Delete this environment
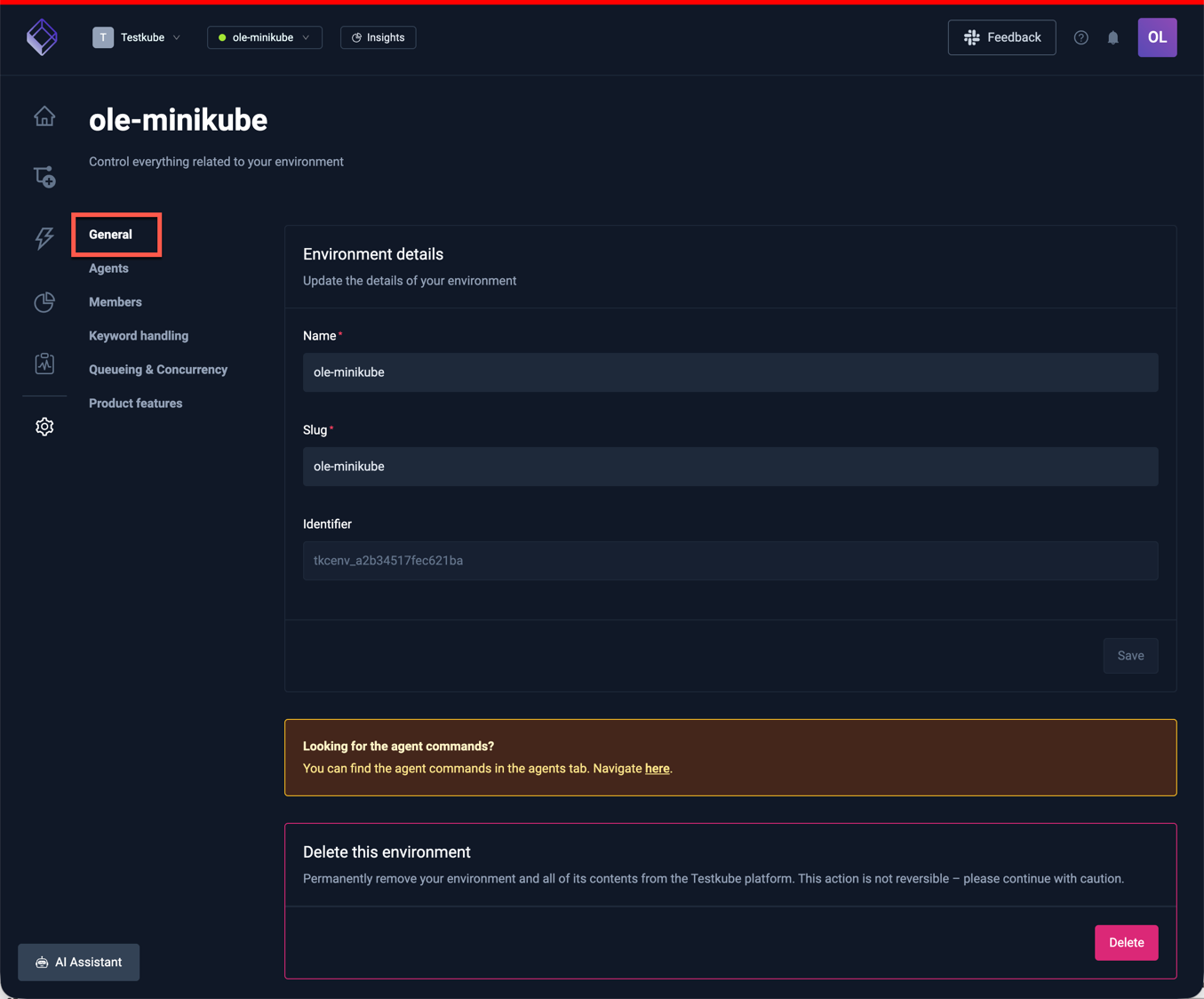Screen dimensions: 1204x999 1126,942
